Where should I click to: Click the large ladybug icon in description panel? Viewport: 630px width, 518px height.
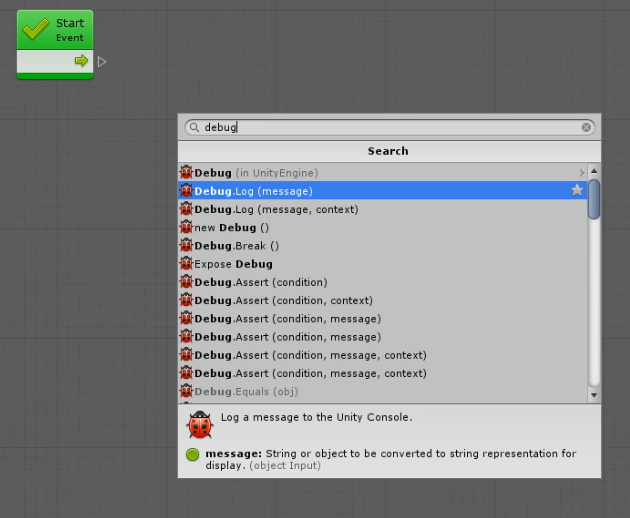click(x=200, y=426)
